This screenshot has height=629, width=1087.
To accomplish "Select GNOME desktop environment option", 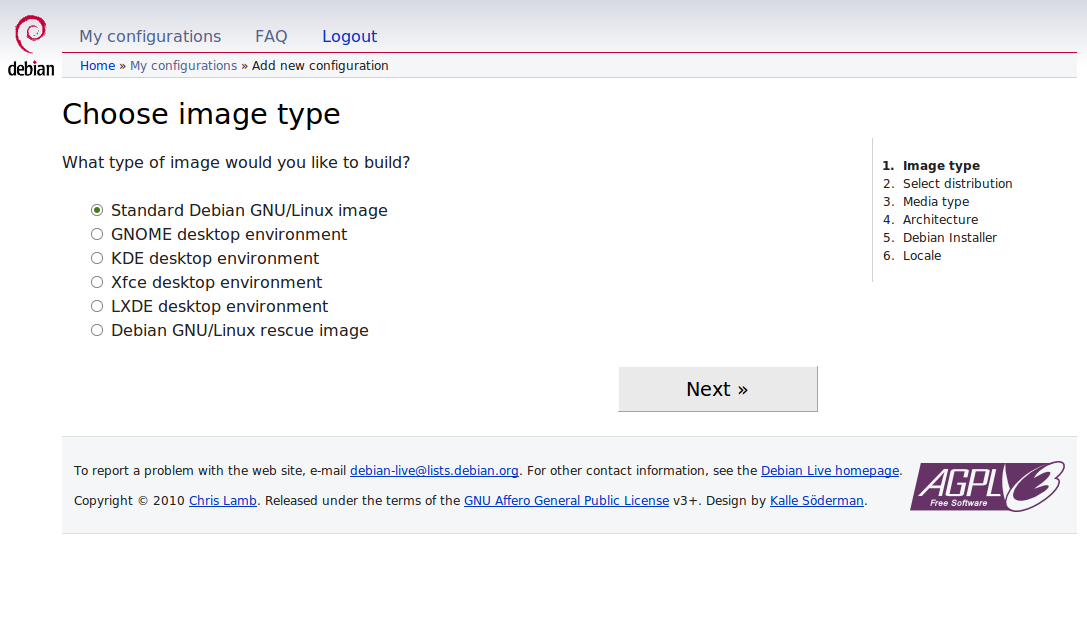I will (x=97, y=234).
